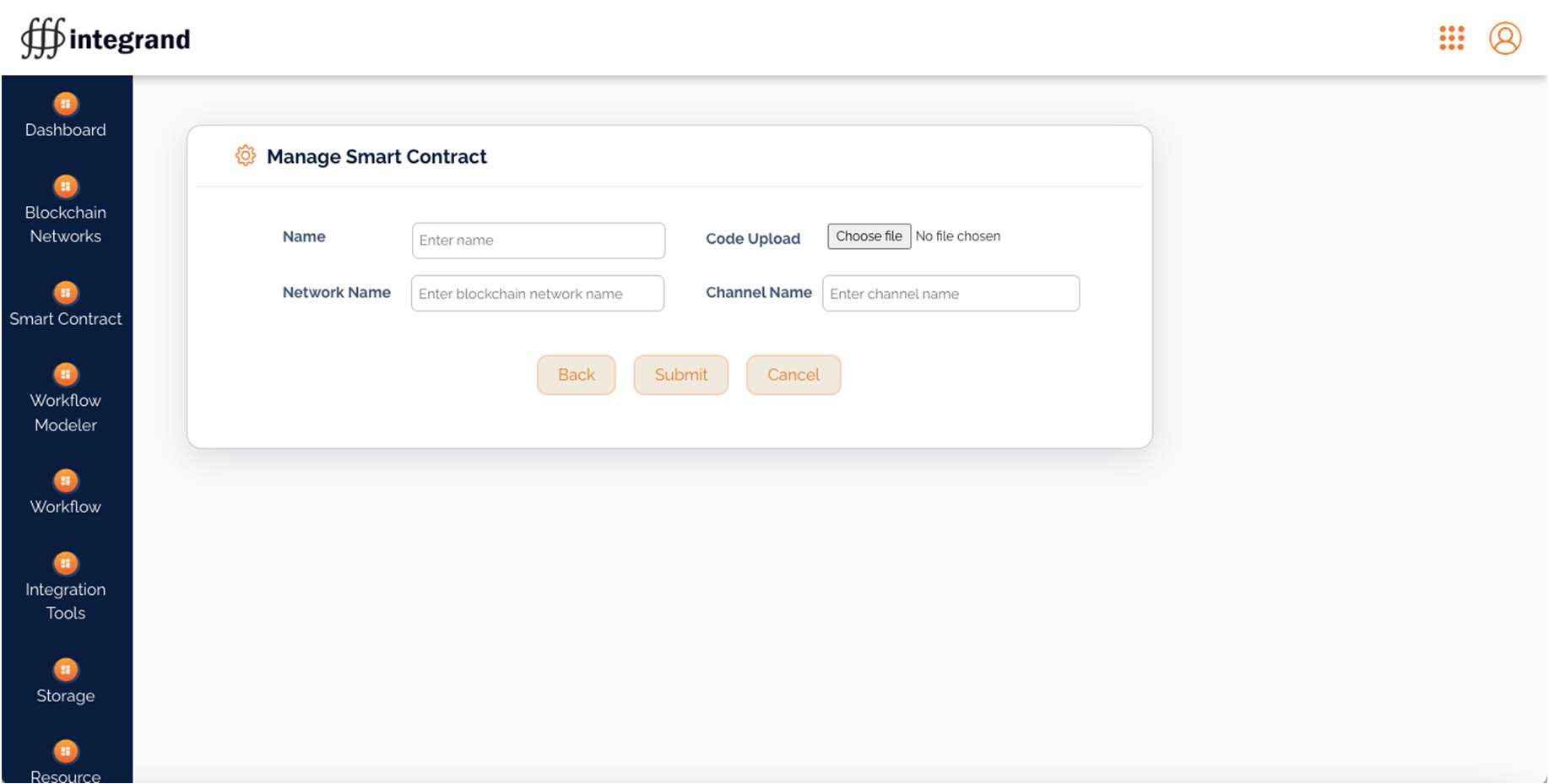
Task: Open Blockchain Networks via its sidebar icon
Action: click(x=66, y=187)
